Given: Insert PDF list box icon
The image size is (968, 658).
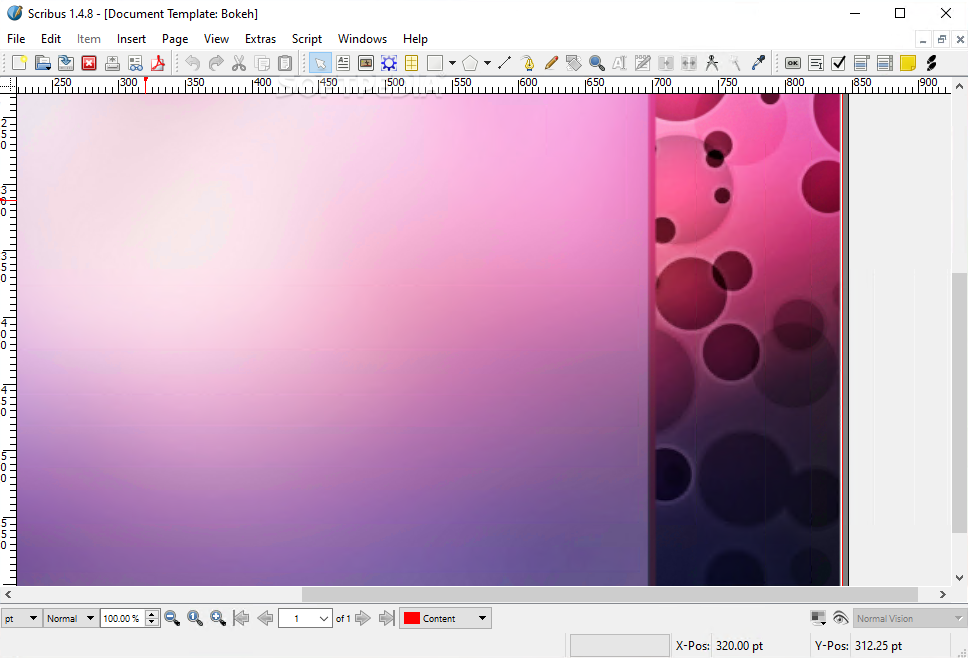Looking at the screenshot, I should pyautogui.click(x=885, y=63).
